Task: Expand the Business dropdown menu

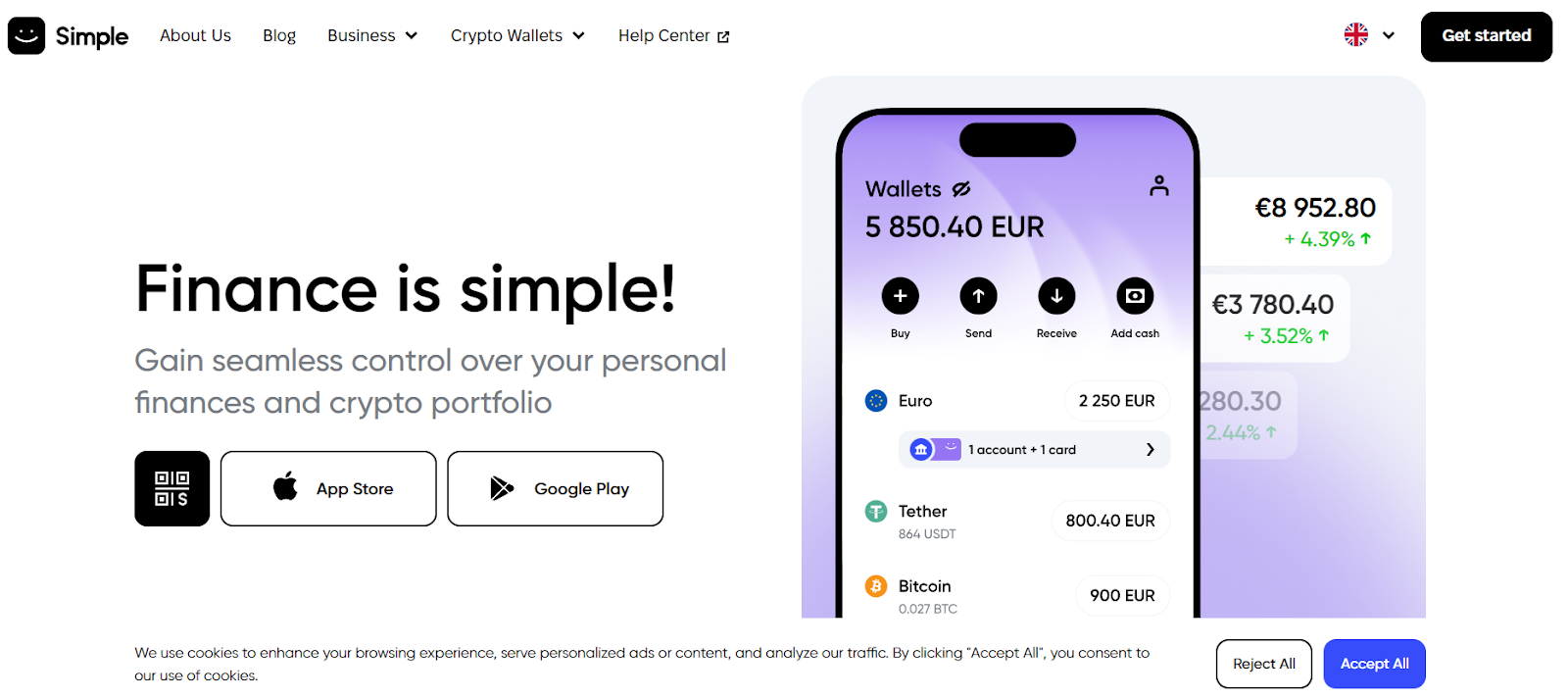Action: 372,36
